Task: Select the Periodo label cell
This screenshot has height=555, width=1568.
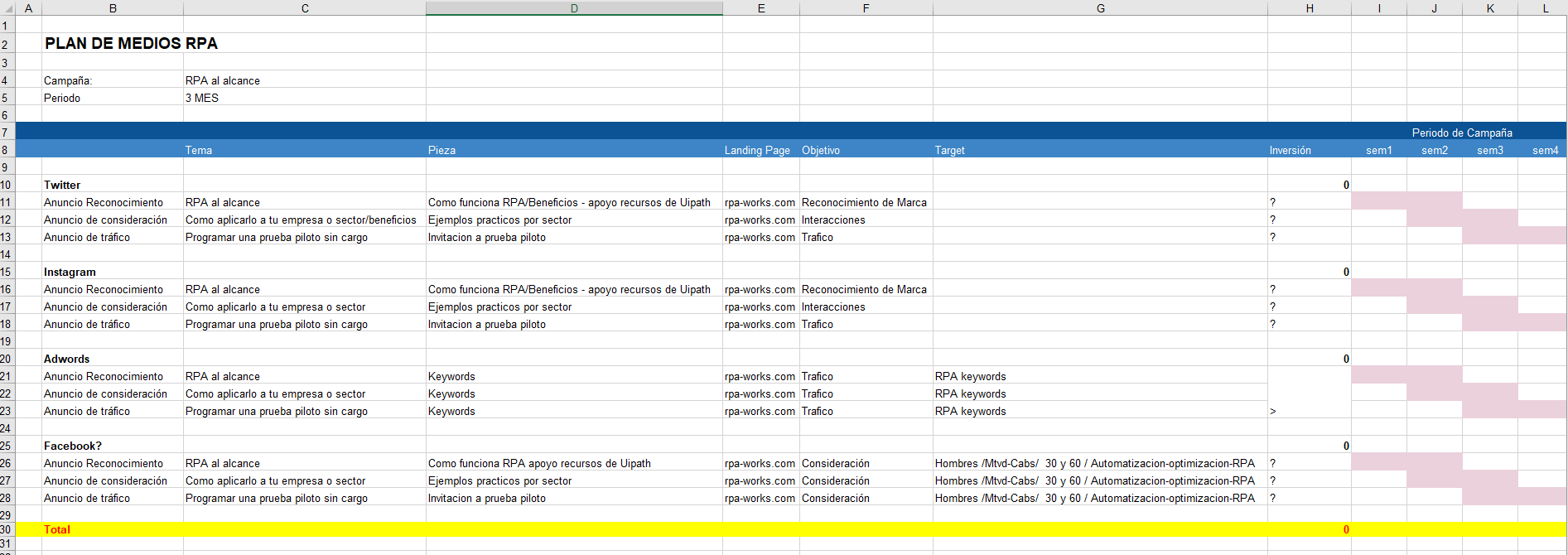Action: [x=113, y=98]
